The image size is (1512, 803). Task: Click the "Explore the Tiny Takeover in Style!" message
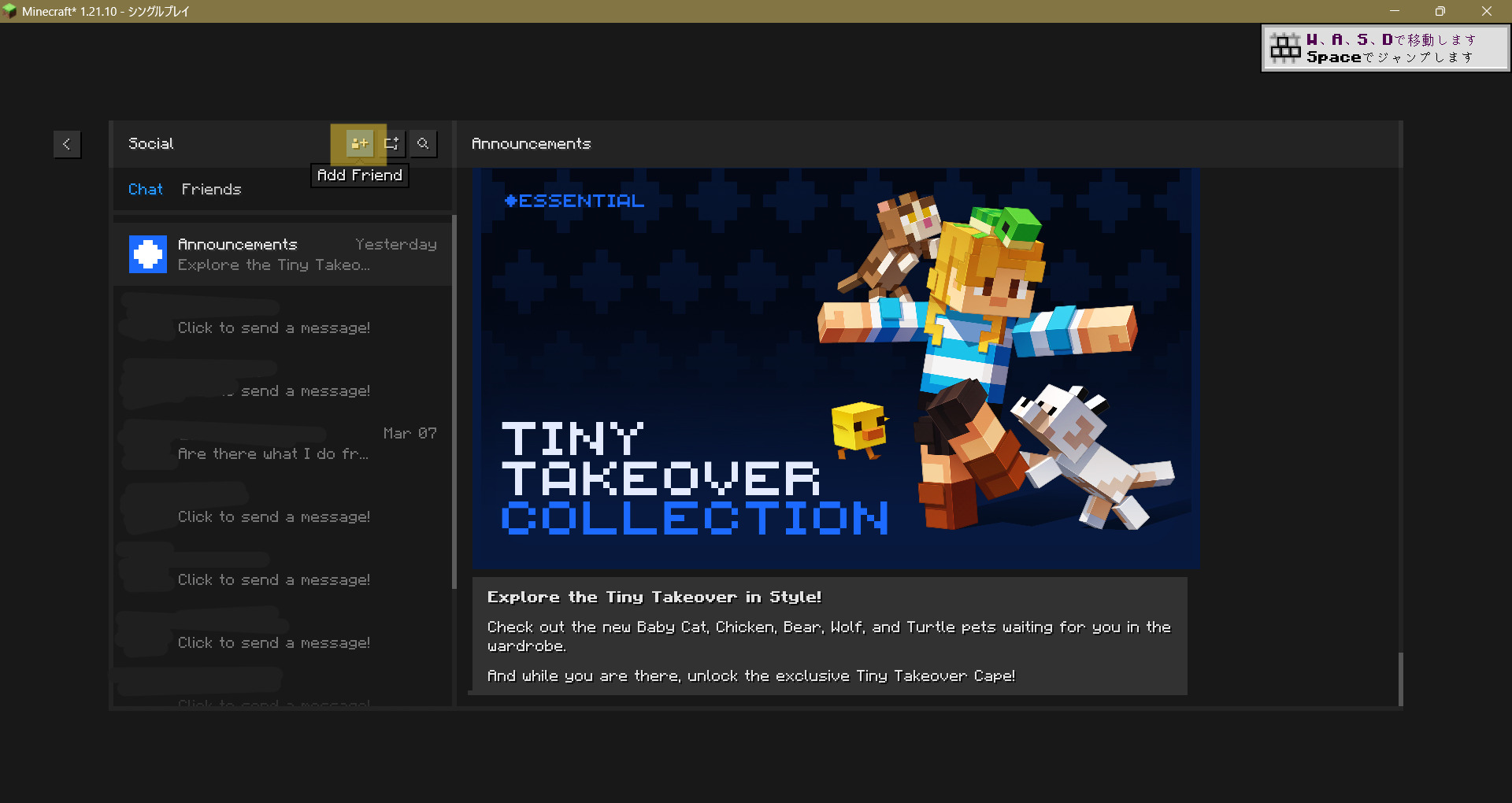828,636
